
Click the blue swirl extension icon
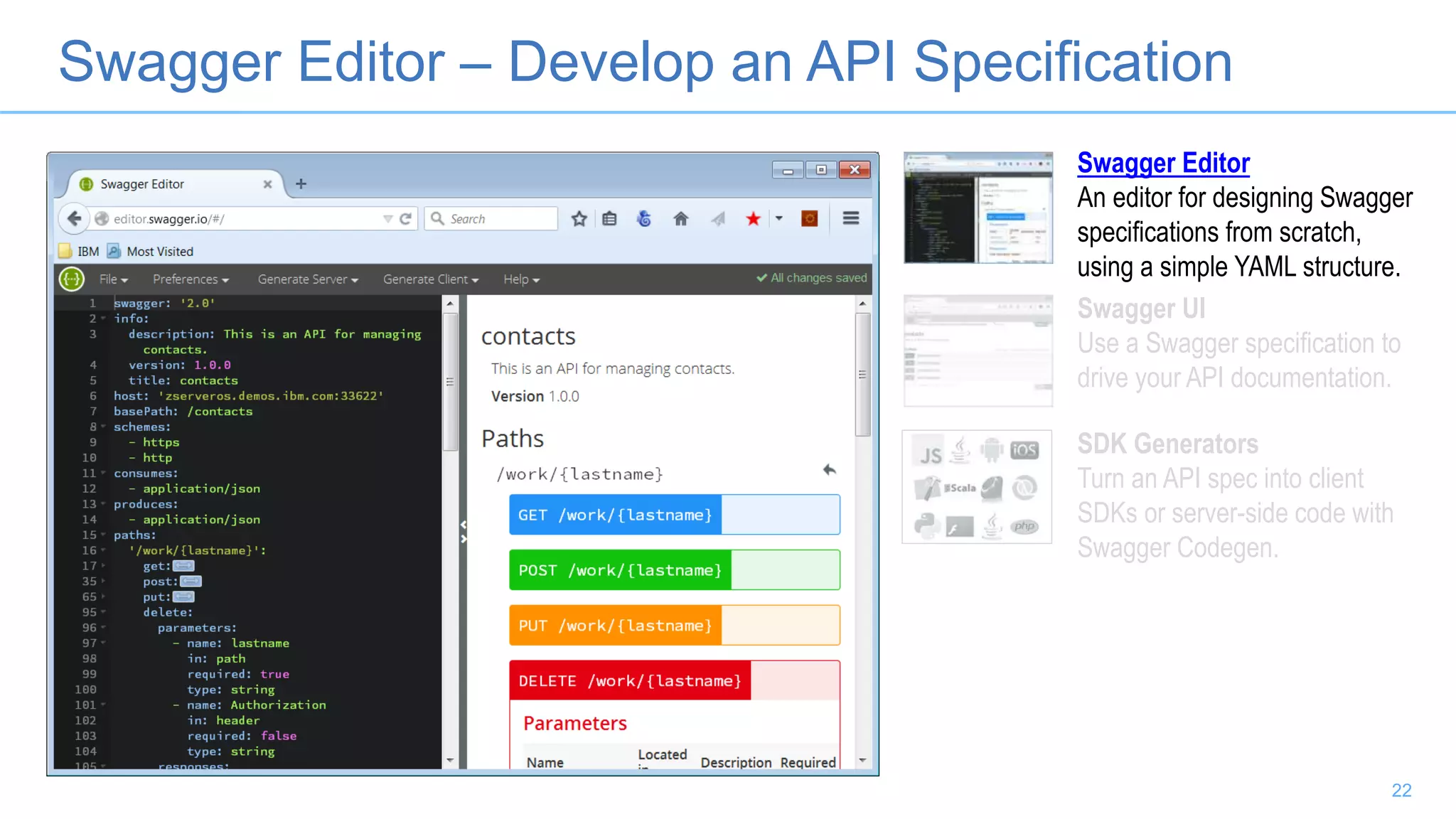pyautogui.click(x=644, y=219)
